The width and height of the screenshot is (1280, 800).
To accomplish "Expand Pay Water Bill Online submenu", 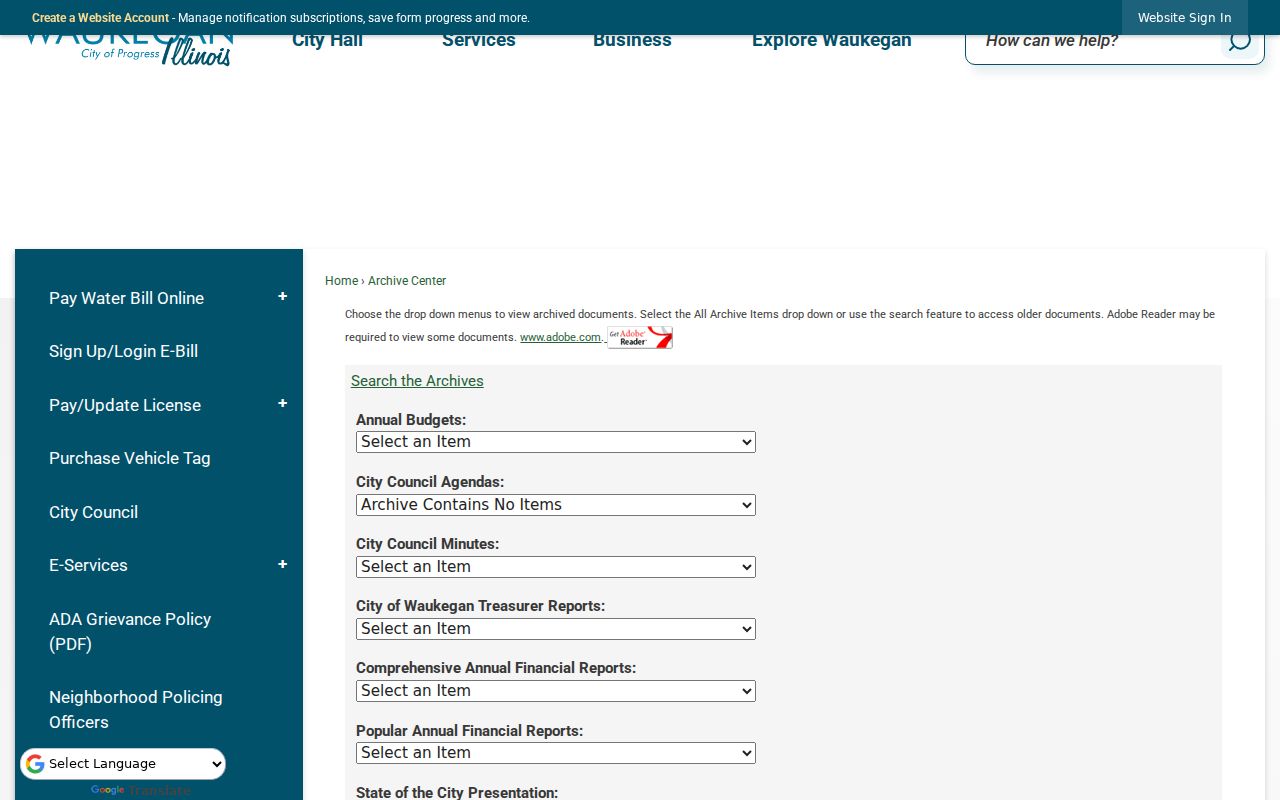I will pyautogui.click(x=282, y=297).
